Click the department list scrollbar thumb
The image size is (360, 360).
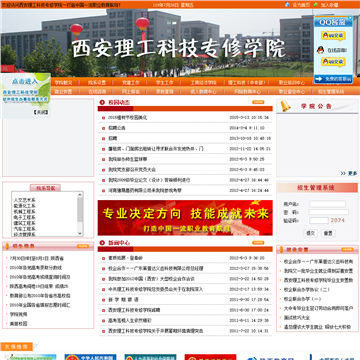pos(80,209)
